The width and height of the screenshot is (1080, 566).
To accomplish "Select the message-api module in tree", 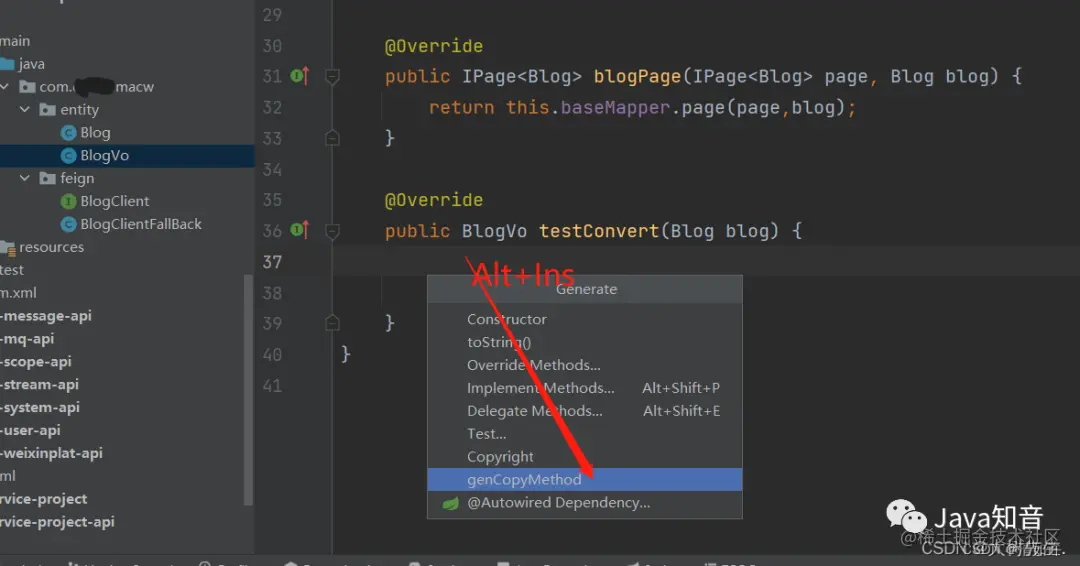I will [45, 316].
